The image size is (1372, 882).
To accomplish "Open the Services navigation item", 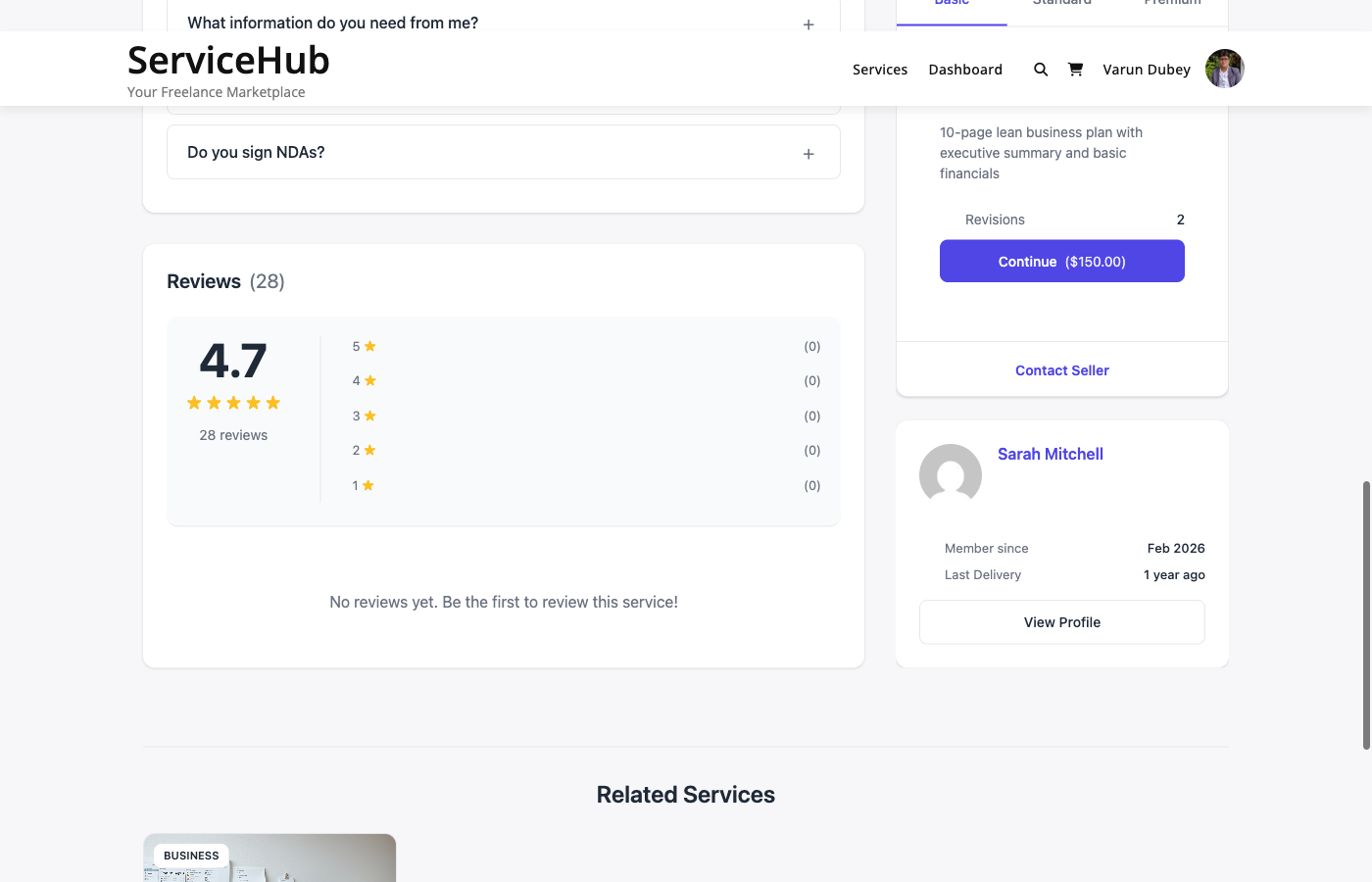I will (x=879, y=69).
